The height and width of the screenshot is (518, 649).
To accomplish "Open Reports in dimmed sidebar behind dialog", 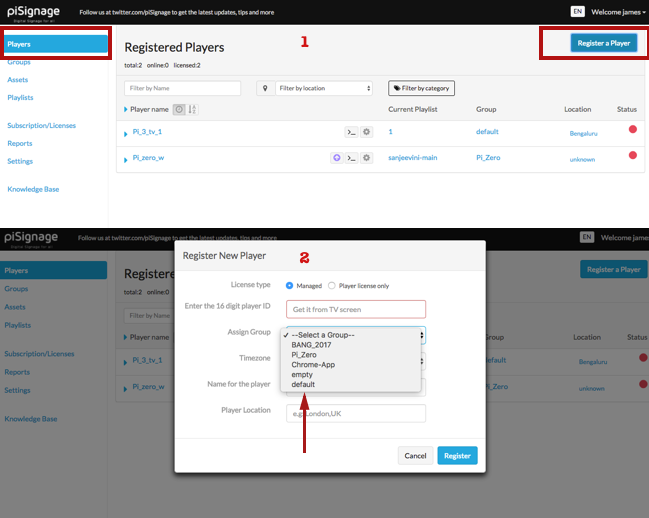I will (x=17, y=372).
